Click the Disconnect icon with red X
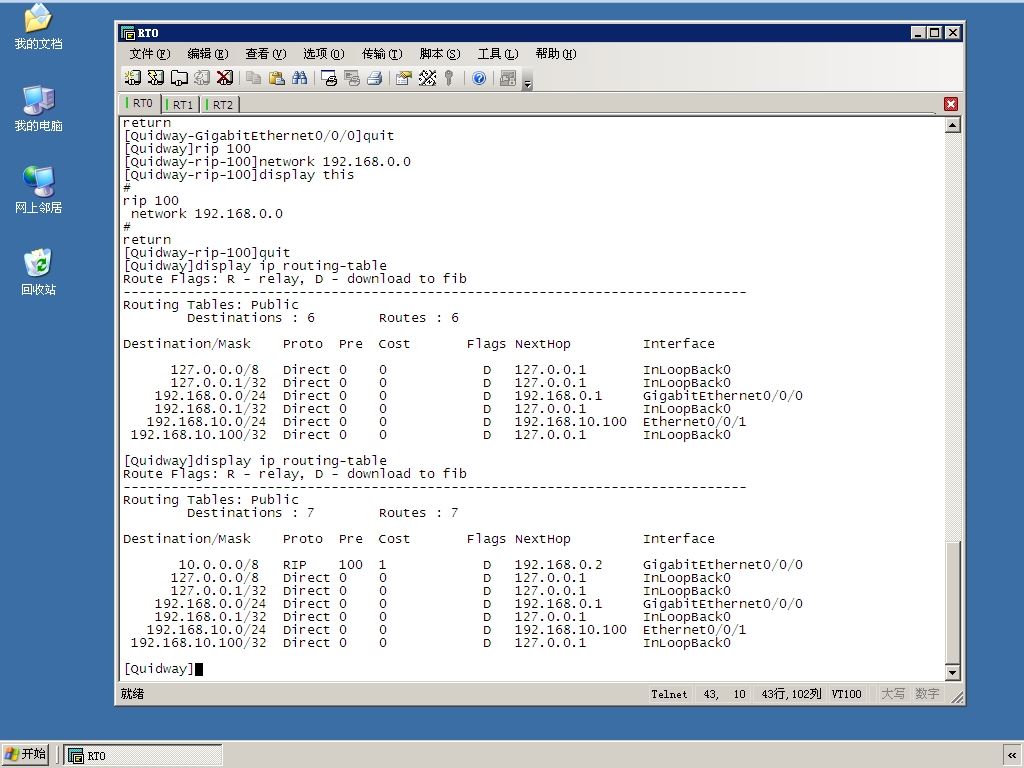The width and height of the screenshot is (1024, 768). pos(225,78)
